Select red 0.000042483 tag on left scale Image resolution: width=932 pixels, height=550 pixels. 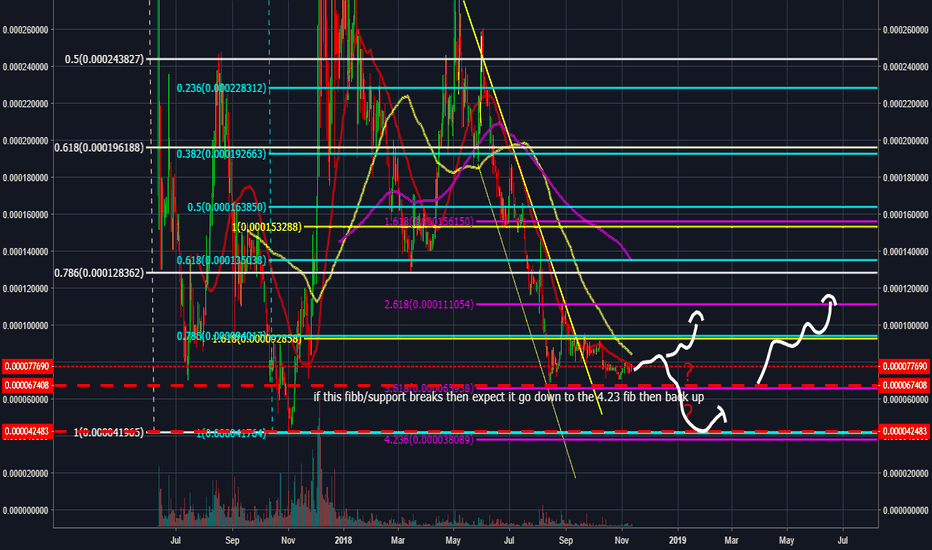[x=28, y=431]
